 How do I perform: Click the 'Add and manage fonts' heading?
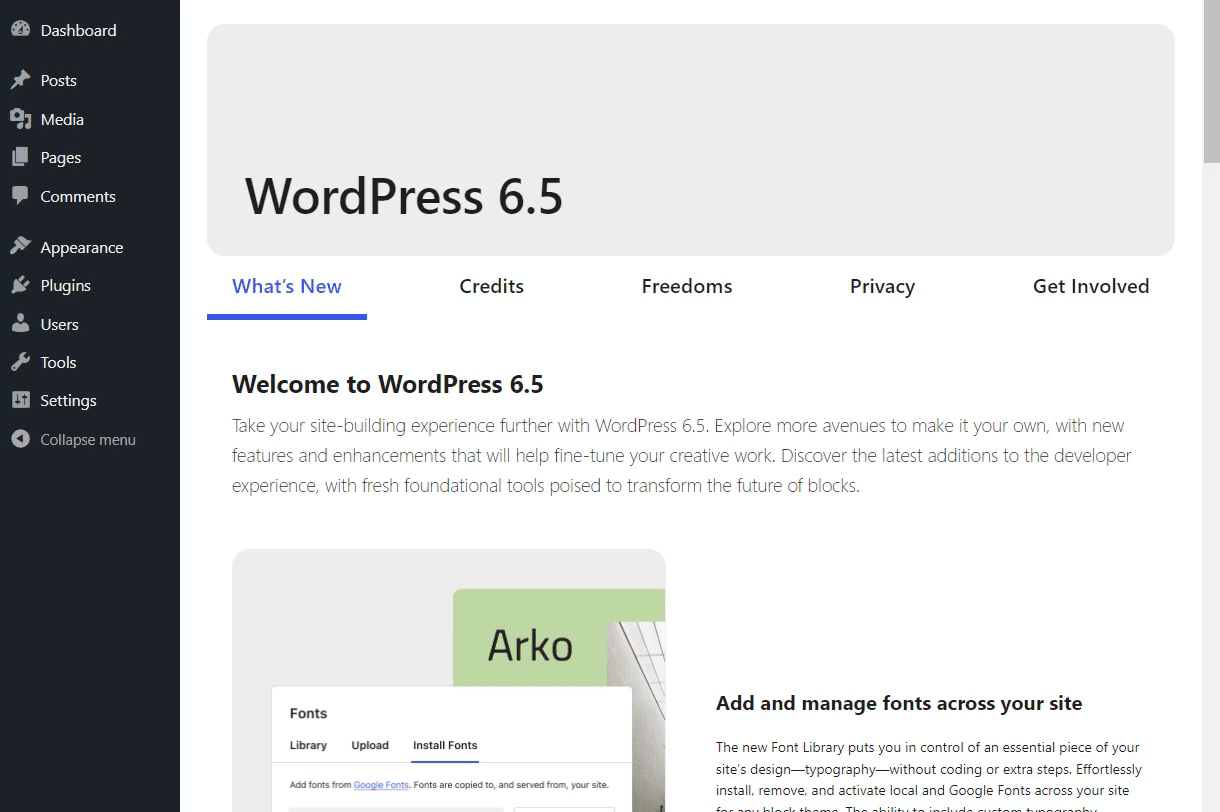click(899, 703)
